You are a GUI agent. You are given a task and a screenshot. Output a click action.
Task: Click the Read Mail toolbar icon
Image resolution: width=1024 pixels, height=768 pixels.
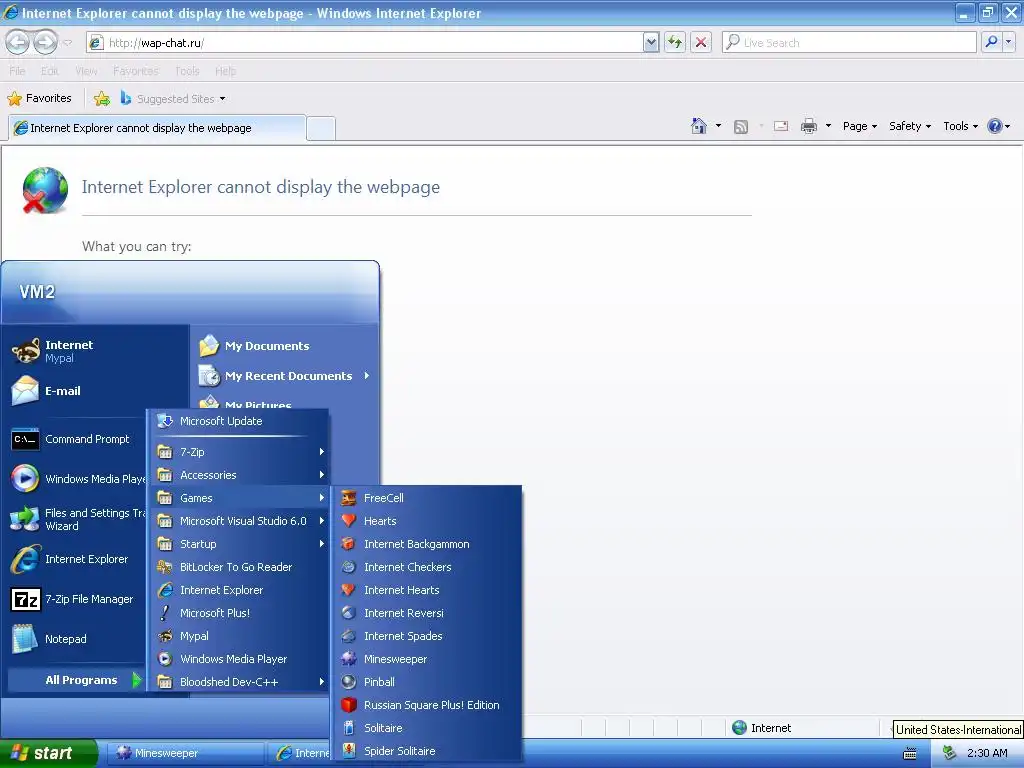pos(780,126)
